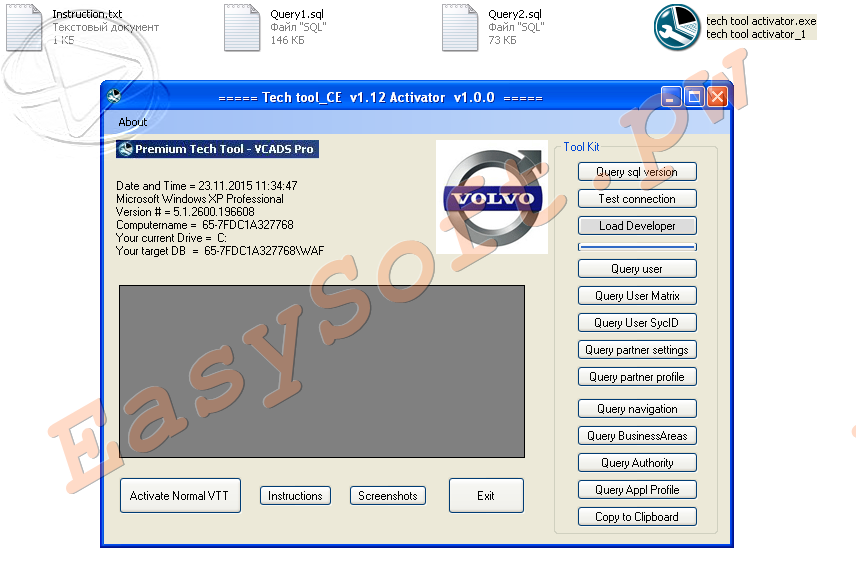Click the Version # text line
The width and height of the screenshot is (856, 561).
[x=185, y=212]
